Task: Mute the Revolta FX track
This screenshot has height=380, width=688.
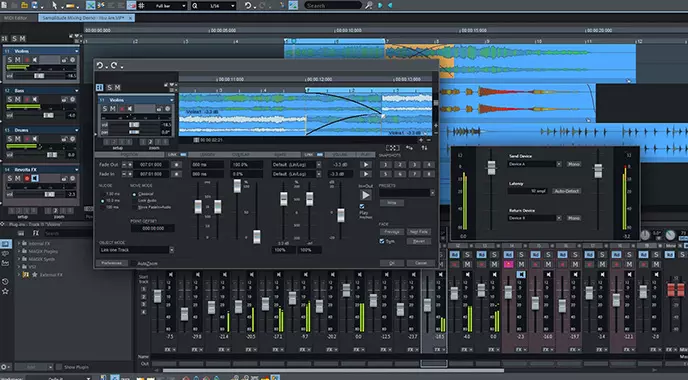Action: 18,178
